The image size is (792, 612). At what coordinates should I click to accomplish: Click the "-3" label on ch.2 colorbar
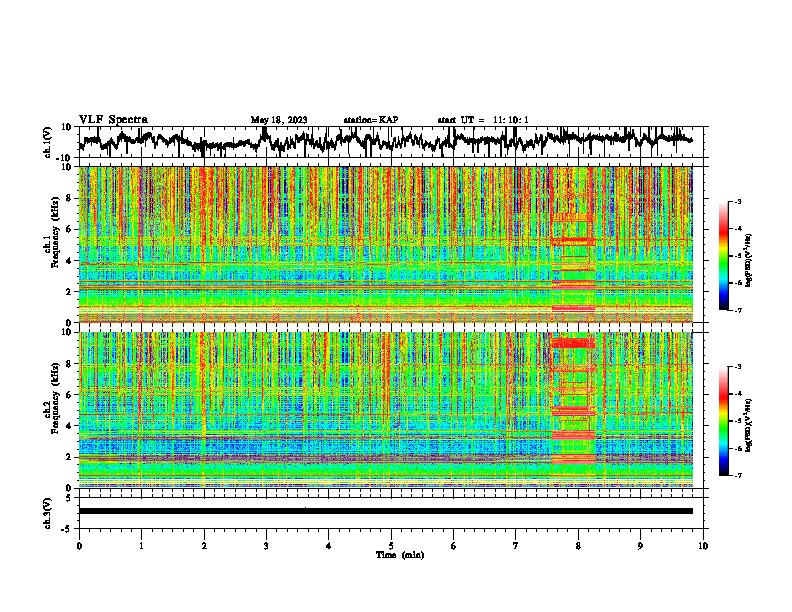pos(737,367)
